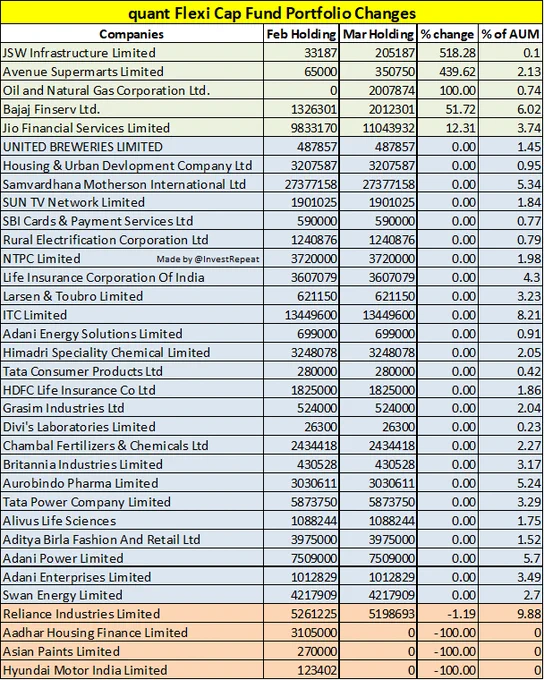Select 'Aditya Birla Fashion And Retail Ltd' cell
Screen dimensions: 544x680
(x=132, y=539)
